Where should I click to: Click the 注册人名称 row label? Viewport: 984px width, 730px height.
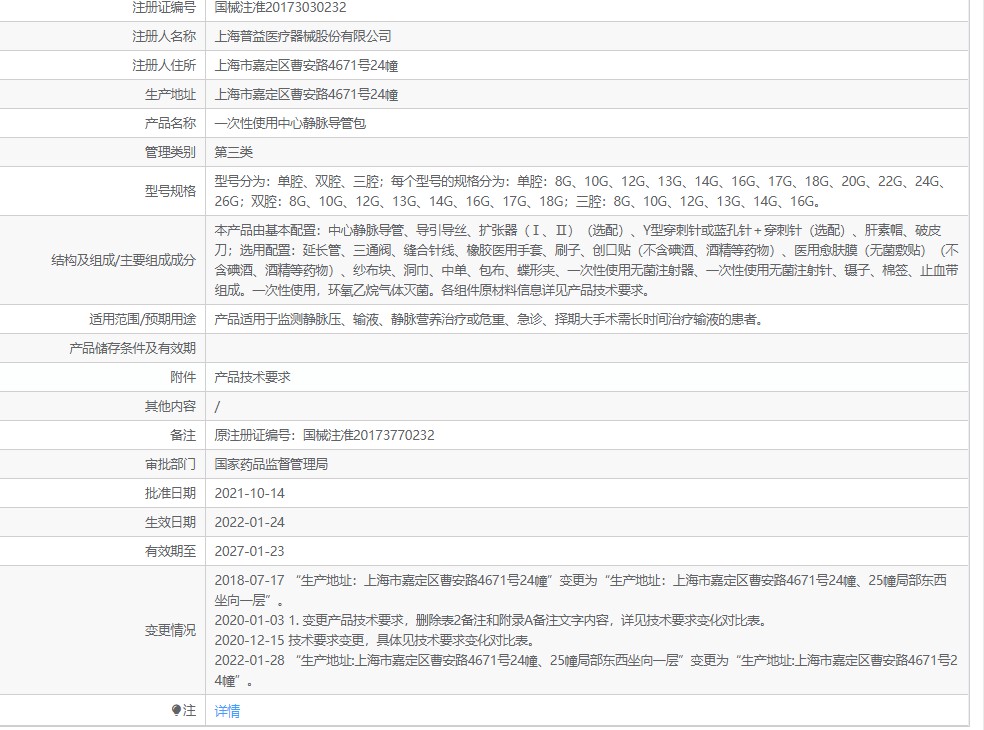coord(164,36)
